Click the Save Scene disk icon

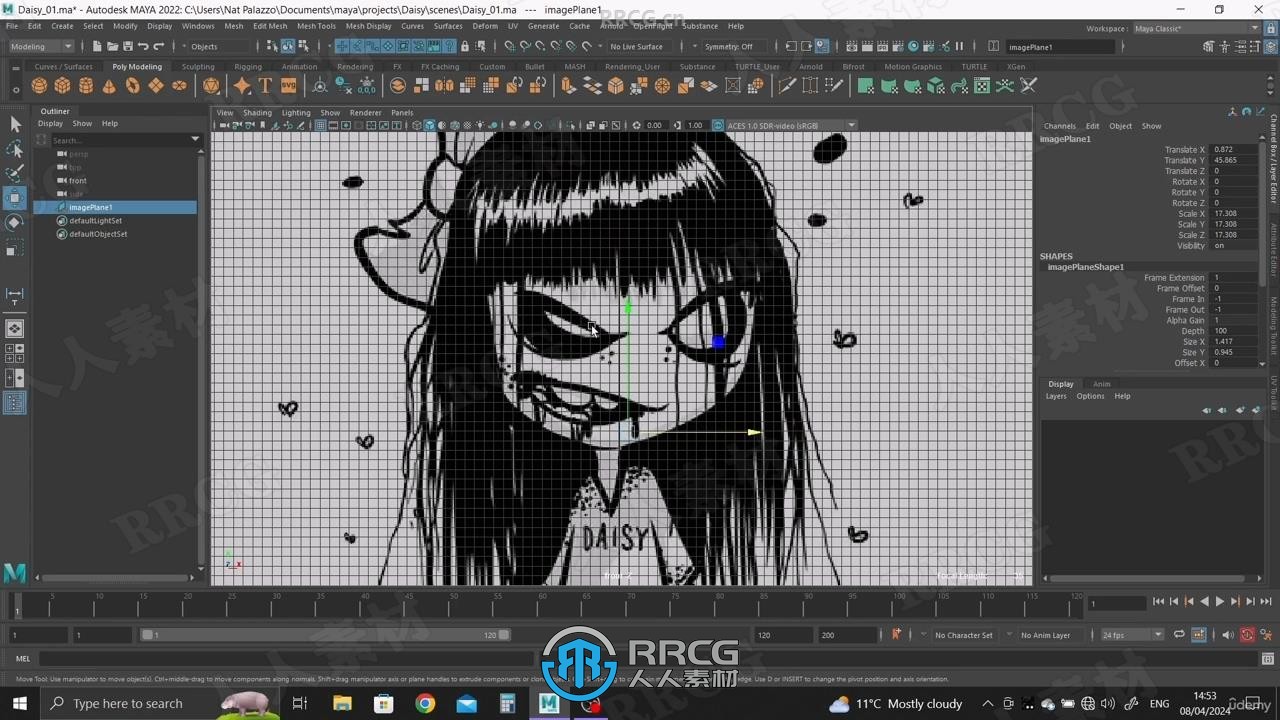(127, 46)
